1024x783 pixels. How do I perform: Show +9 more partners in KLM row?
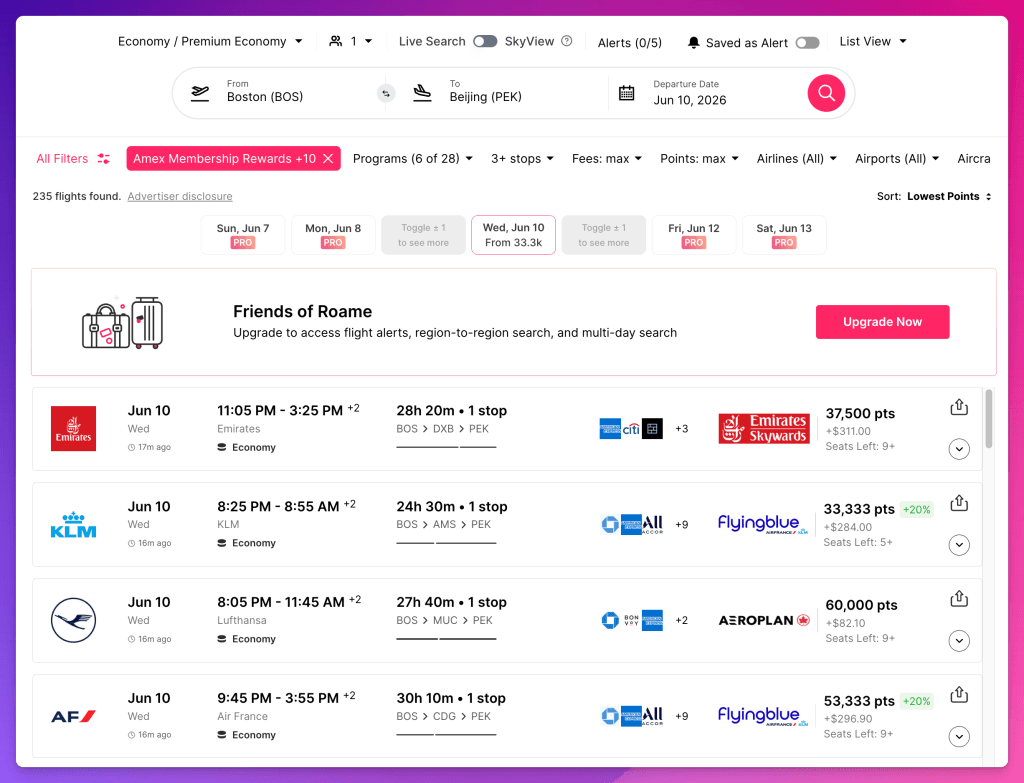(681, 524)
